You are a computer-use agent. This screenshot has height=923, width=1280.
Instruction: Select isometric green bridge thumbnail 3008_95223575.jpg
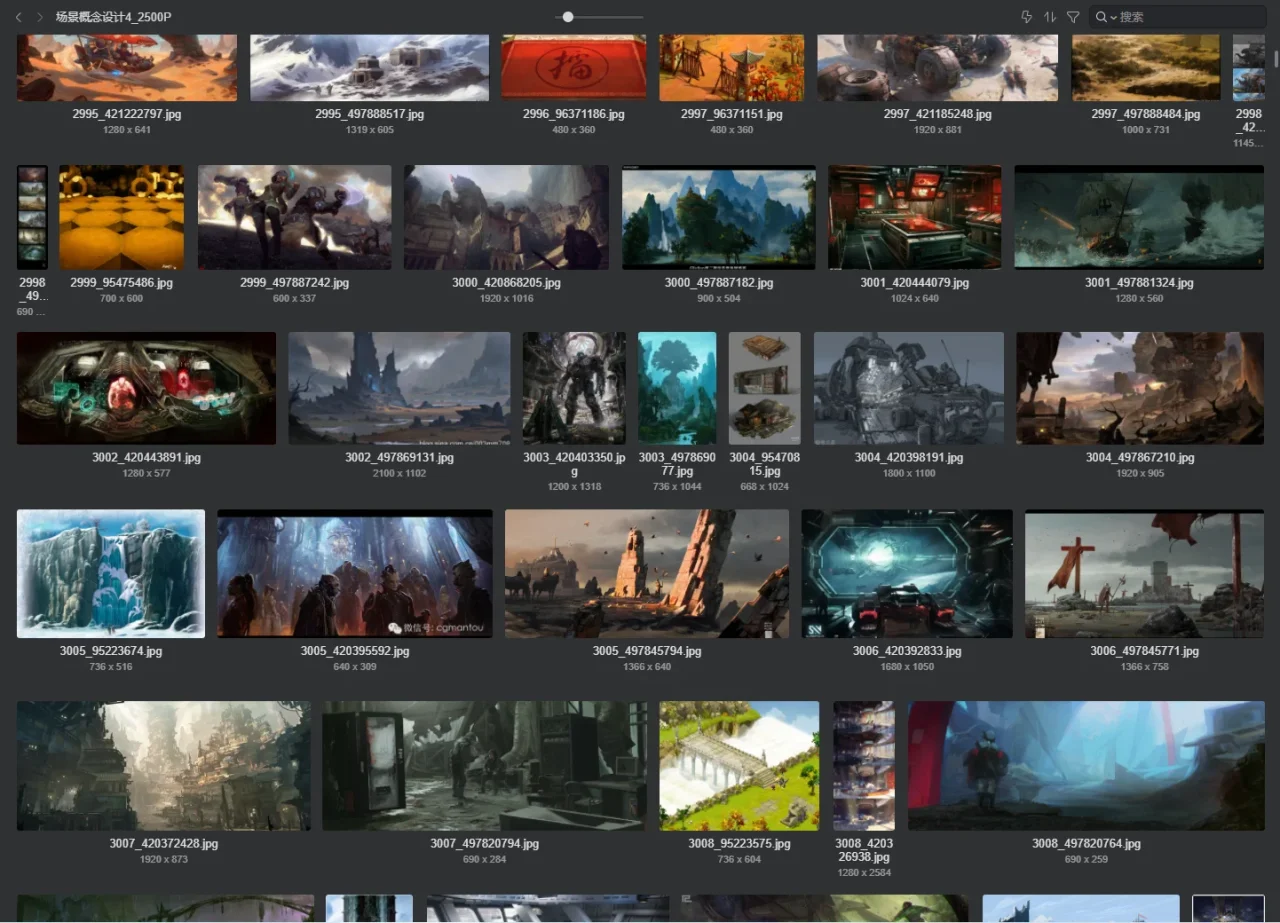pyautogui.click(x=739, y=766)
